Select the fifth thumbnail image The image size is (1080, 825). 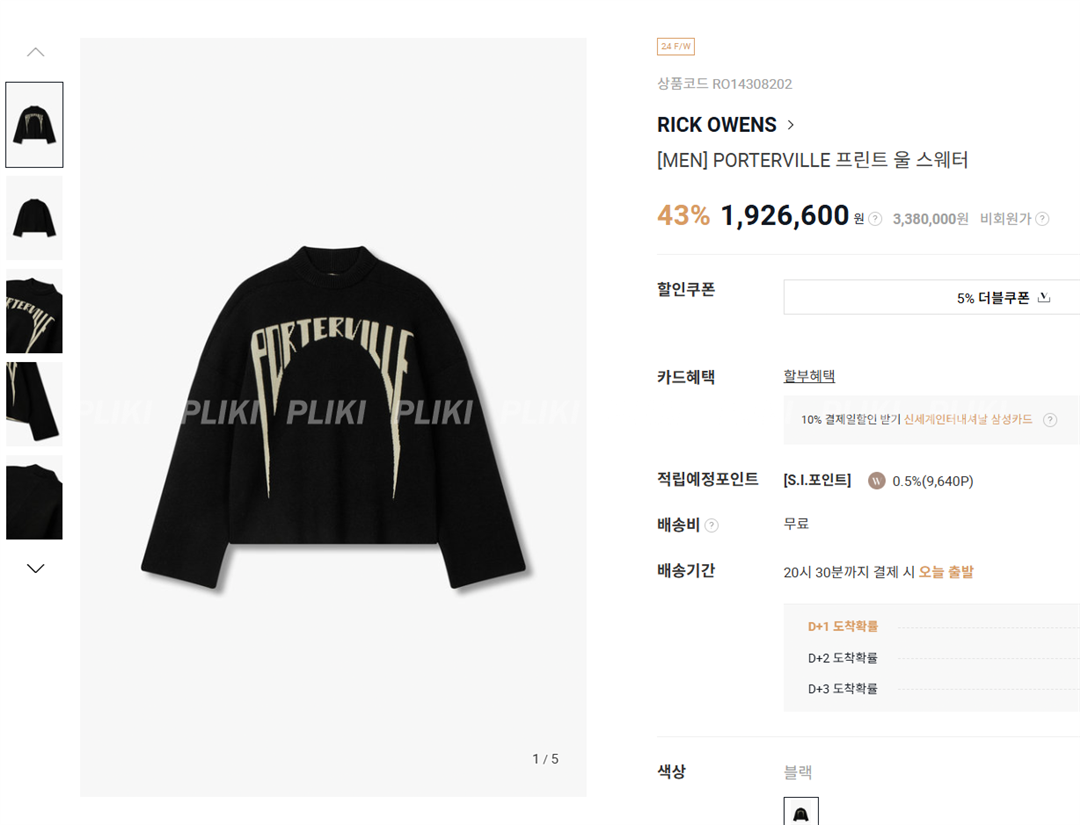[x=34, y=497]
